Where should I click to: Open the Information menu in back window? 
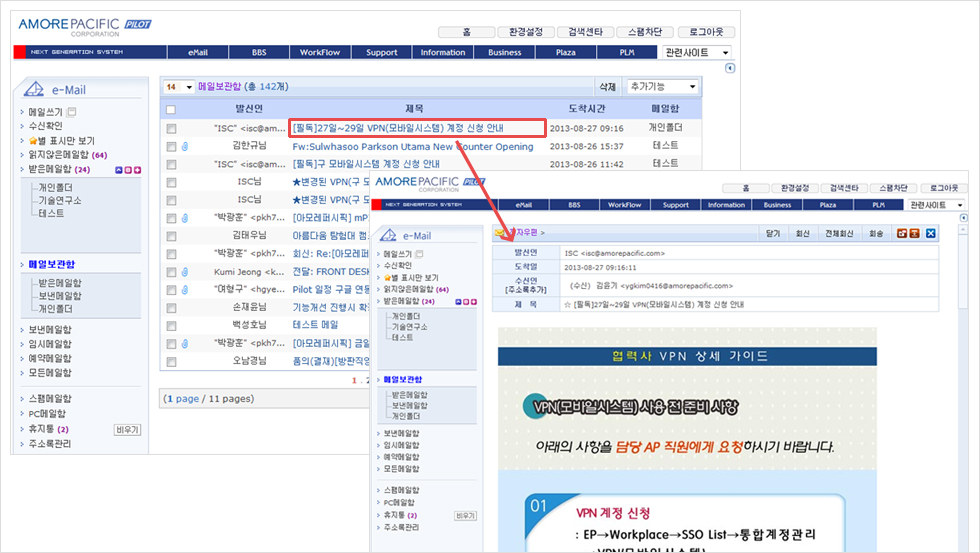pos(442,52)
